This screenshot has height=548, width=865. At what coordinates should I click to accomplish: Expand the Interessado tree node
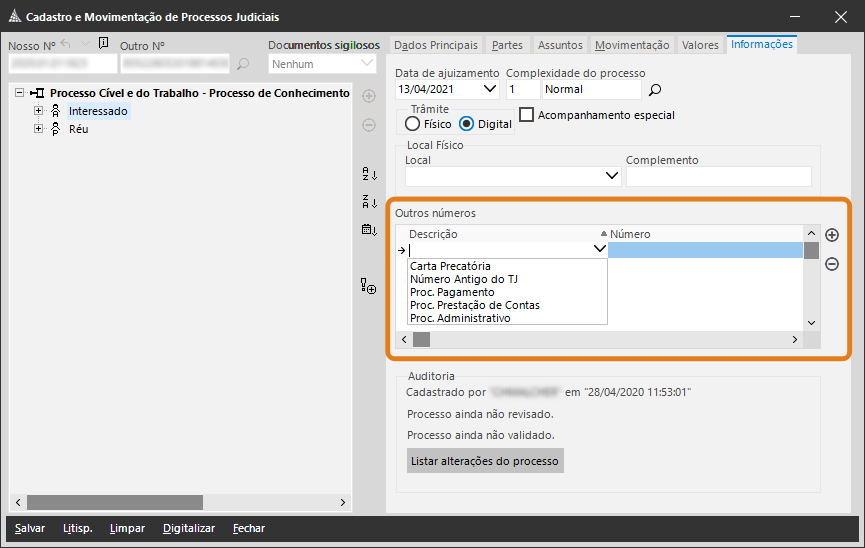click(x=39, y=111)
